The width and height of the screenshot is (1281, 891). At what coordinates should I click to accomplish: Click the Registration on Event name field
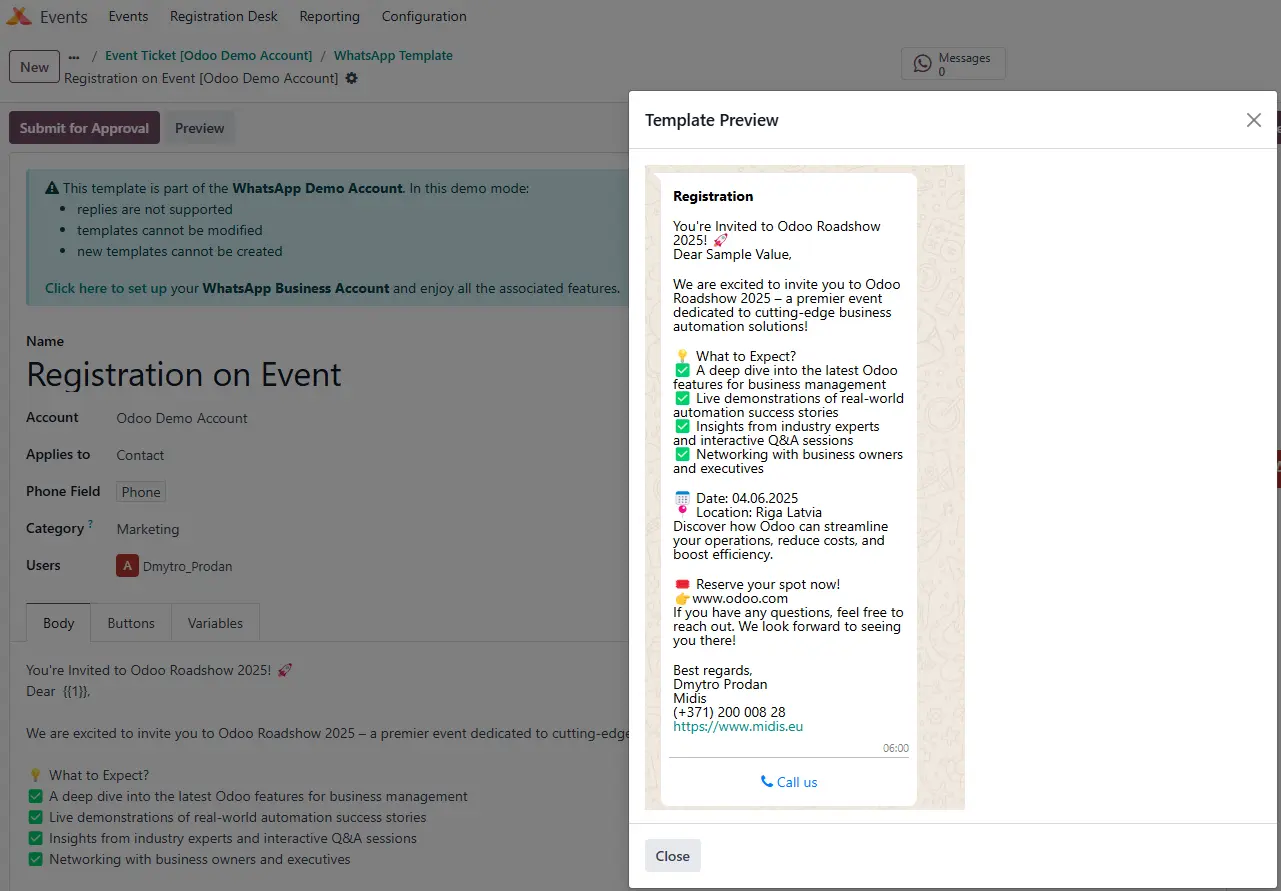[184, 374]
